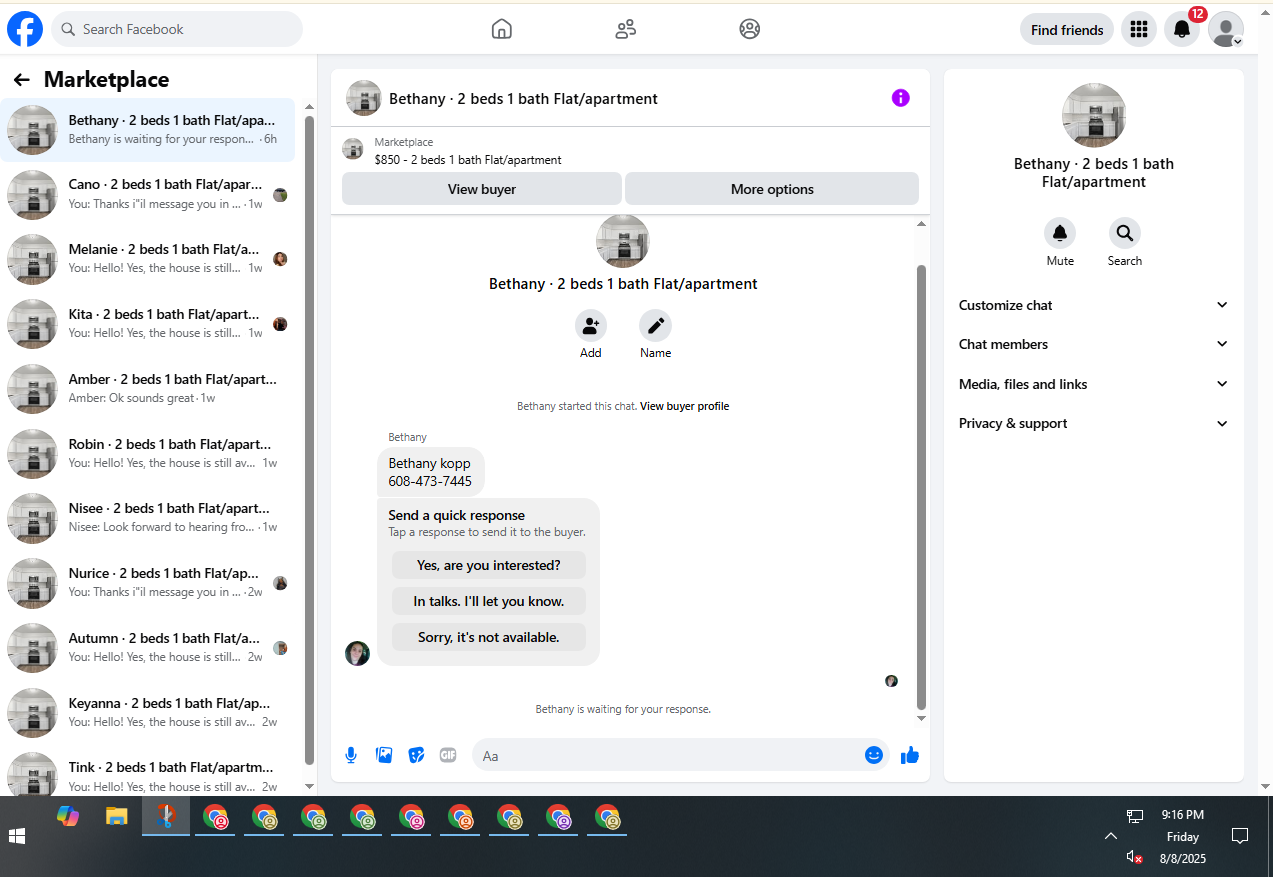Open the Cano conversation
1273x877 pixels.
[148, 195]
